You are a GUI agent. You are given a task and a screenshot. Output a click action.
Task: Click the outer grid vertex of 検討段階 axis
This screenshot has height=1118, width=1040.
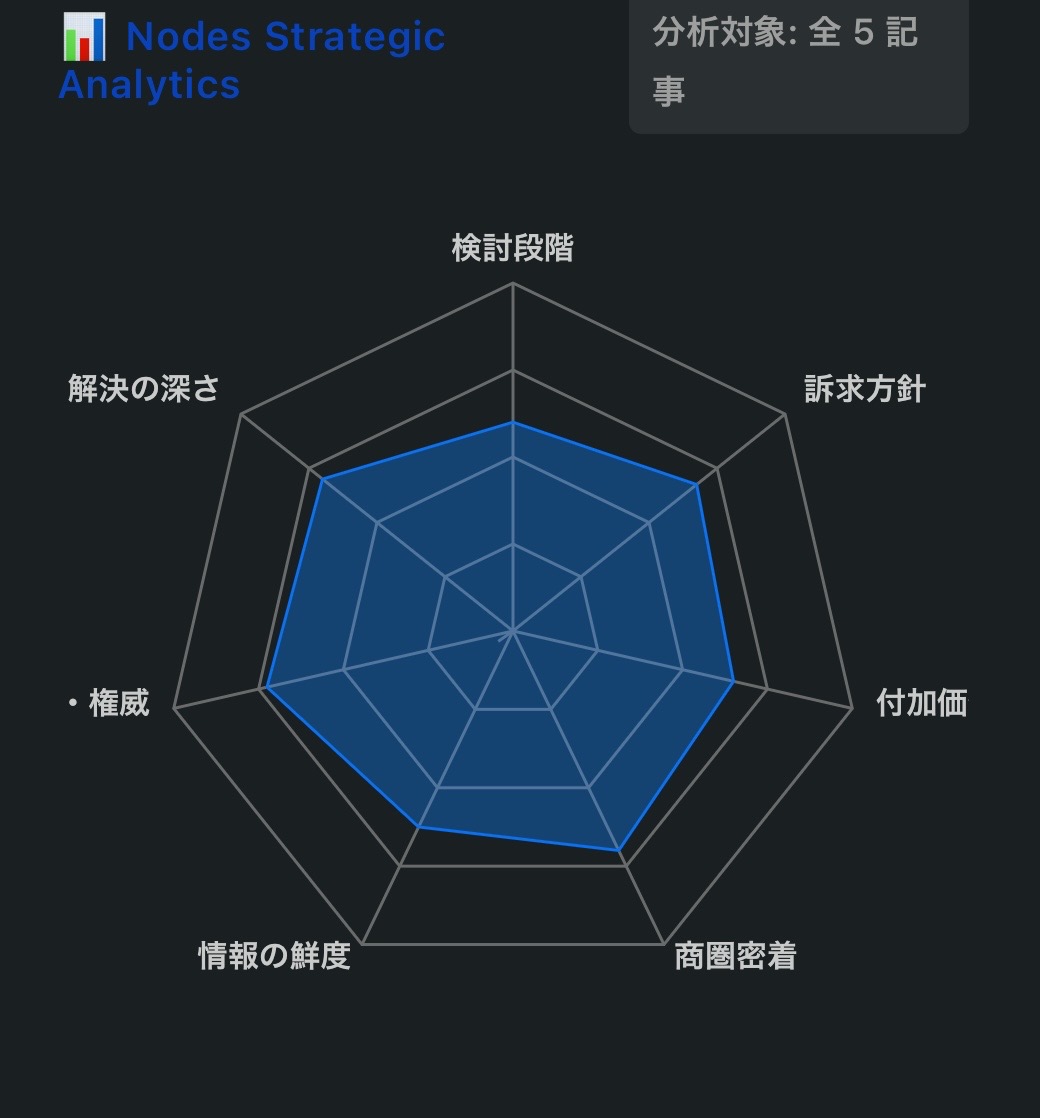(512, 283)
